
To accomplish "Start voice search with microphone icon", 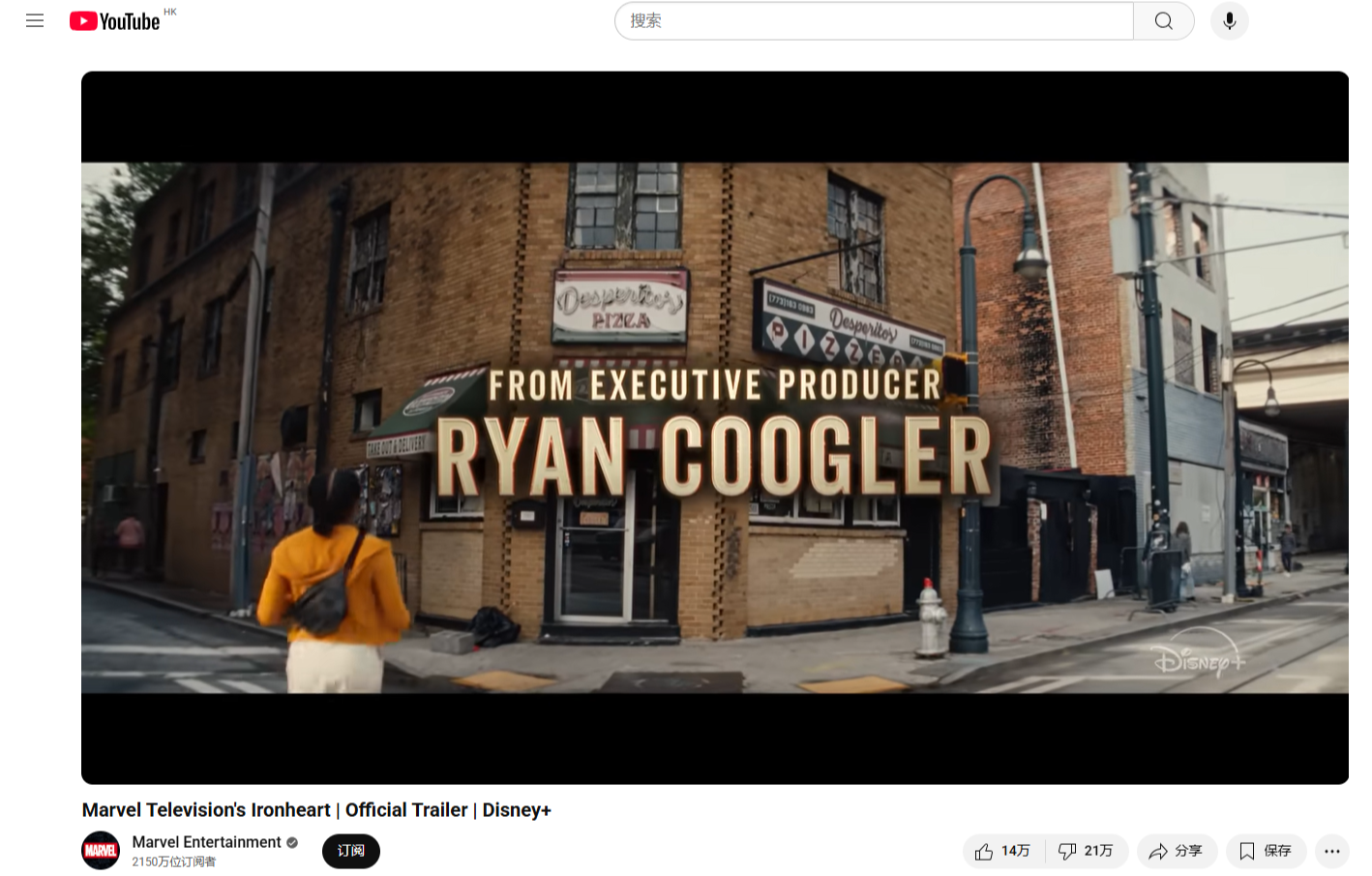I will click(x=1229, y=21).
